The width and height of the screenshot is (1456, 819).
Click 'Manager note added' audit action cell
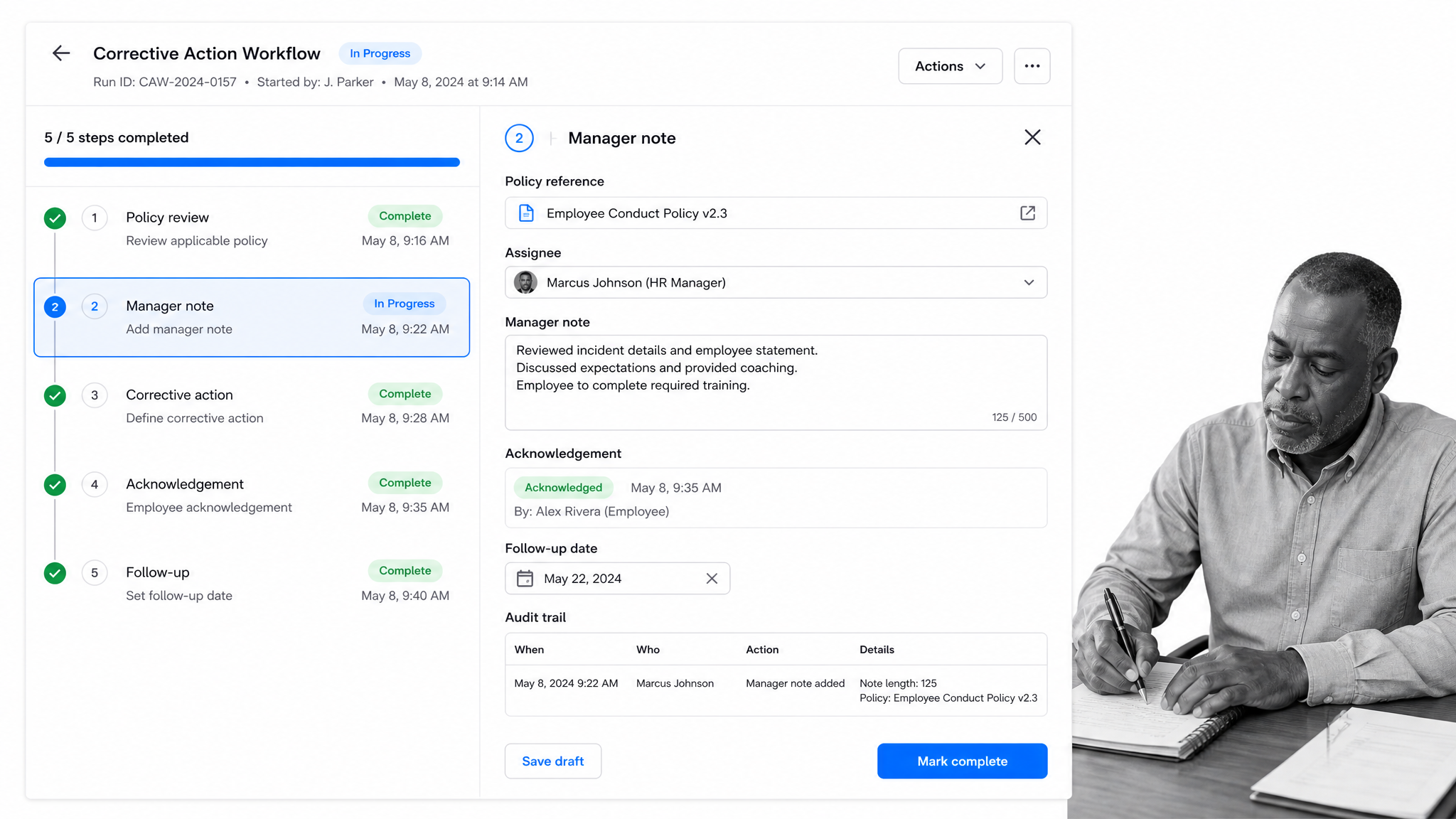[795, 683]
